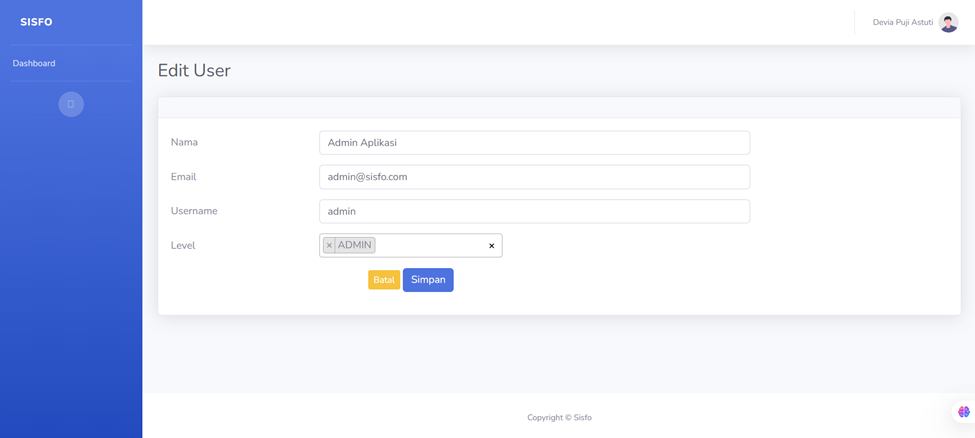Screen dimensions: 975x438
Task: Open Devia Puji Astuti user menu
Action: coord(902,22)
